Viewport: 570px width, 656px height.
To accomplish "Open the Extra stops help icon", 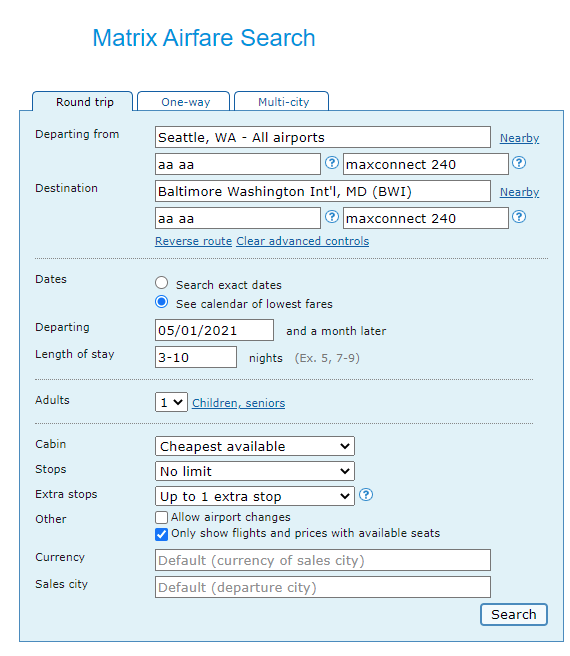I will [x=366, y=495].
